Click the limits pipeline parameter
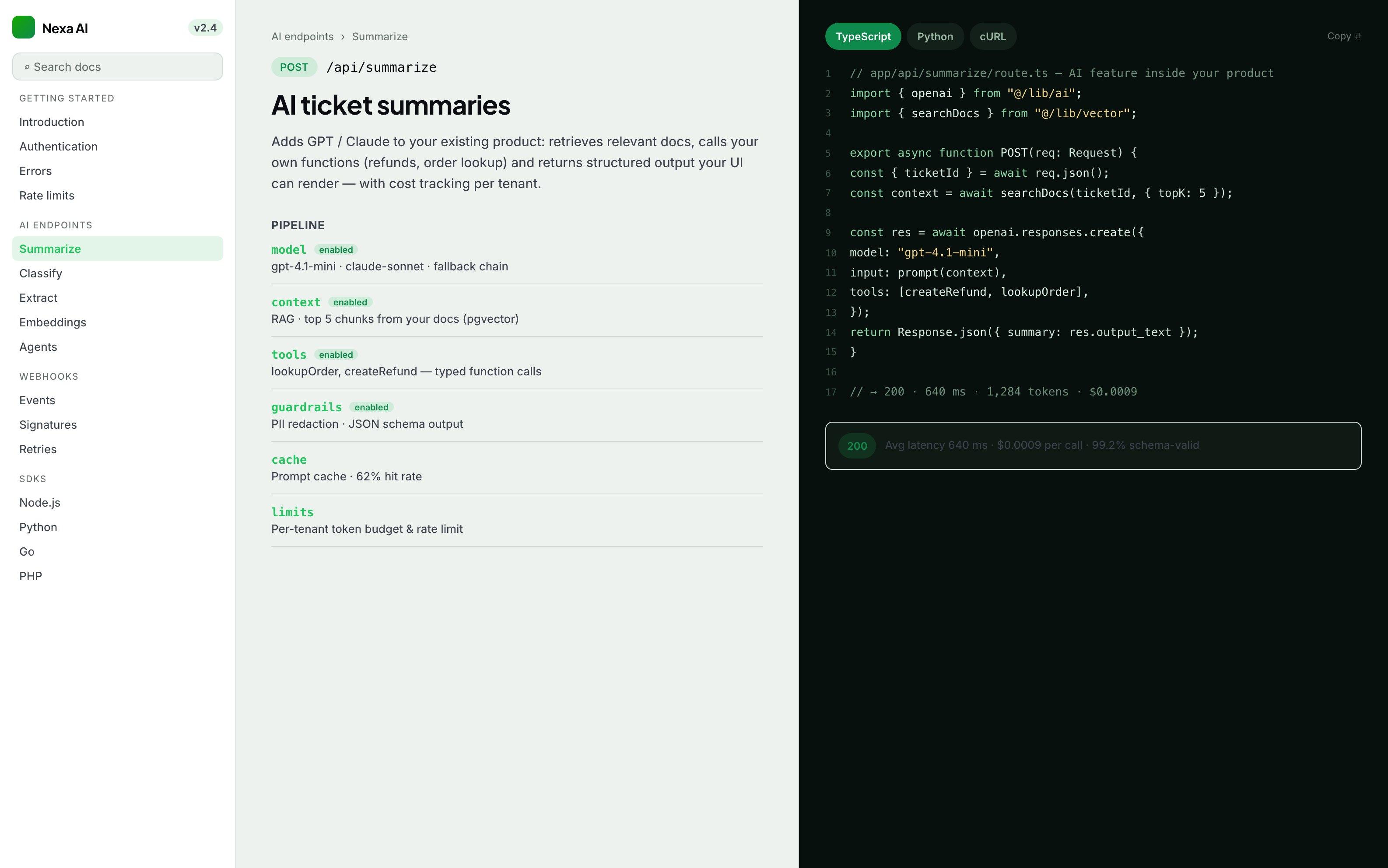 293,511
